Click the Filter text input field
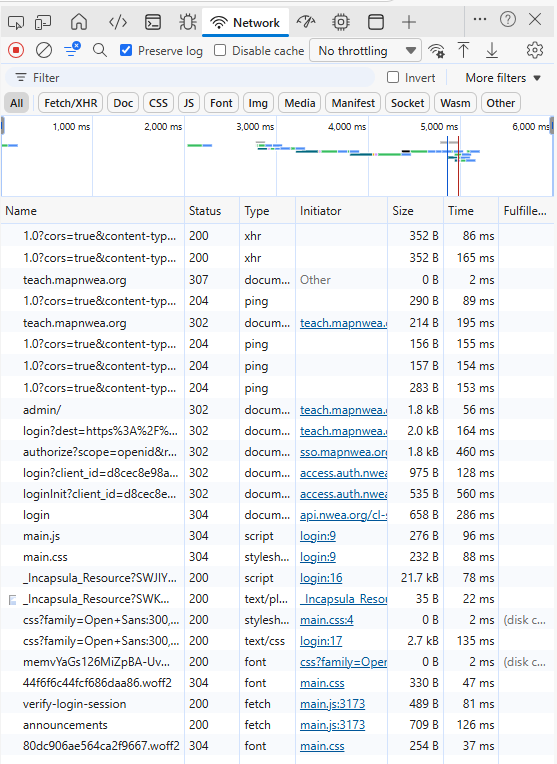Screen dimensions: 557x764 190,77
